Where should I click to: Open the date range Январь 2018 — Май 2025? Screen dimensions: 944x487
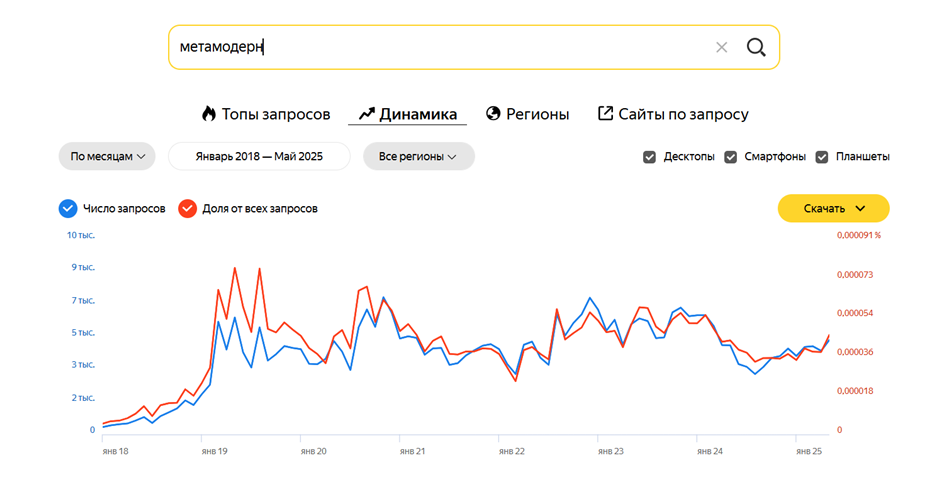point(259,157)
